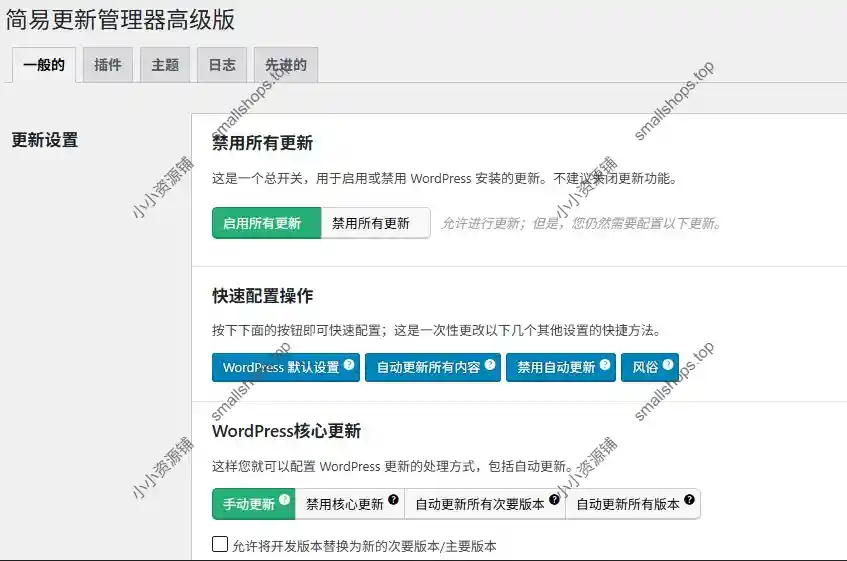Open help icon on 自动更新所有内容
847x561 pixels.
[x=490, y=364]
